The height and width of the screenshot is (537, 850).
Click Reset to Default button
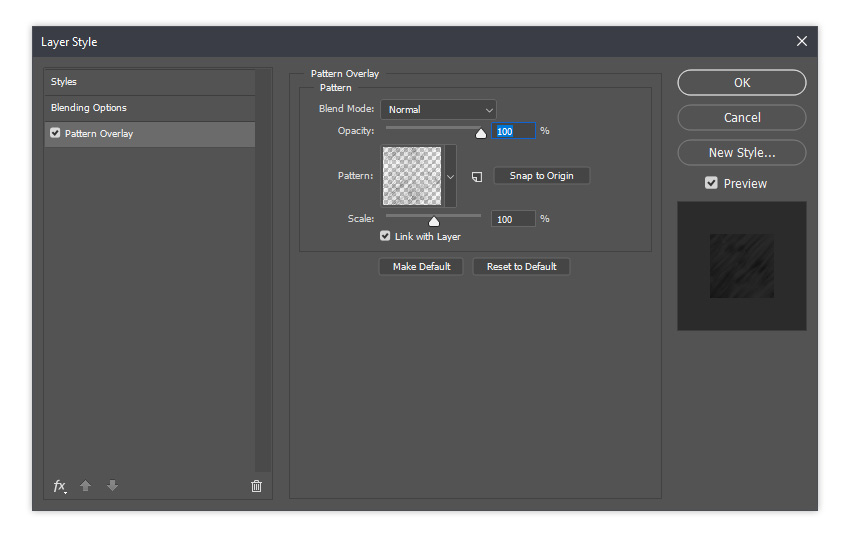521,267
